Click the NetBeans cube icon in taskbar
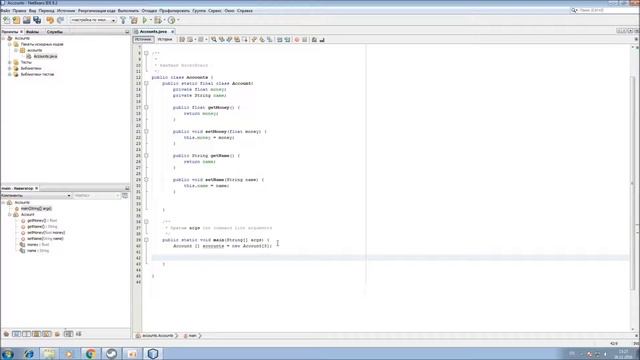The image size is (640, 360). coord(153,353)
